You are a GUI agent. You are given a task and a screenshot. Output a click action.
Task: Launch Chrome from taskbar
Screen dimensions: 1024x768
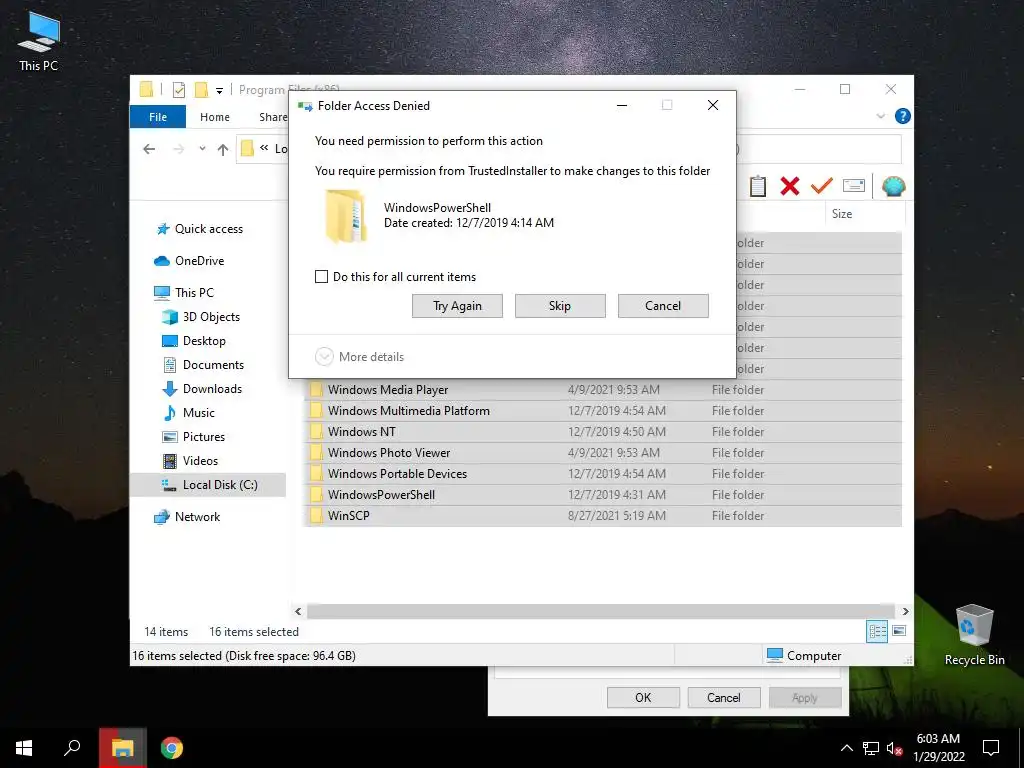coord(172,748)
